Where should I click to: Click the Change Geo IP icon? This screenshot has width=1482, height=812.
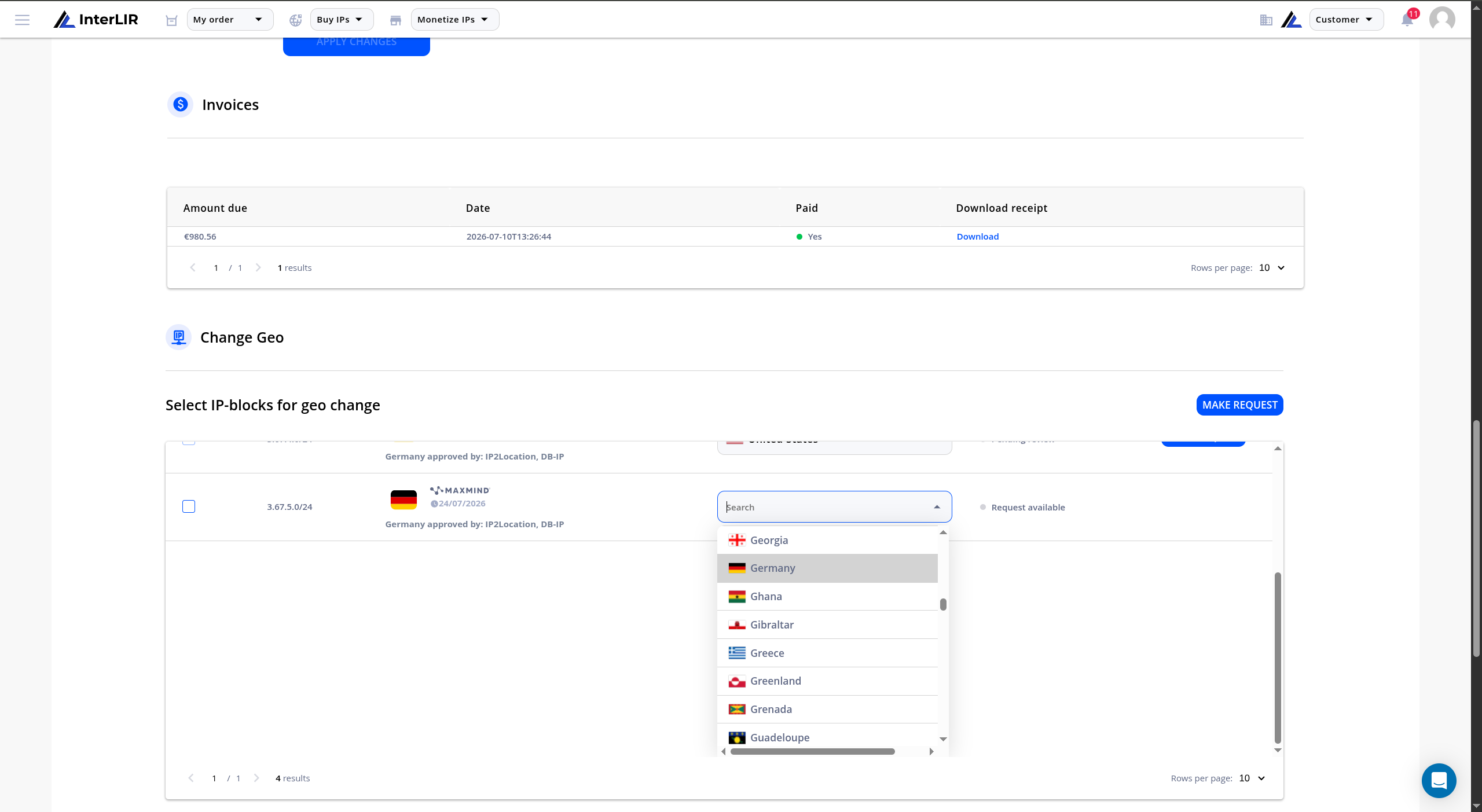click(x=179, y=337)
